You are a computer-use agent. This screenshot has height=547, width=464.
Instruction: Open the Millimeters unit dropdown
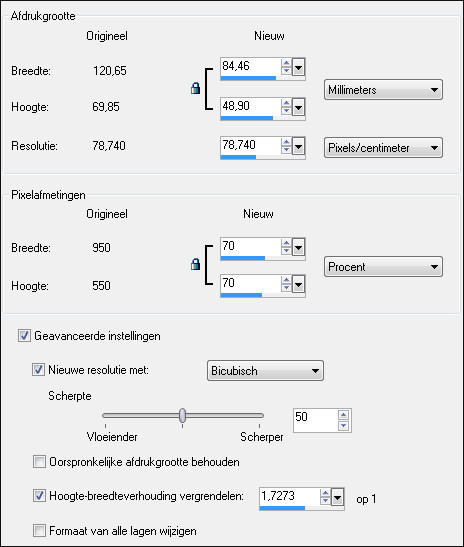pos(383,90)
